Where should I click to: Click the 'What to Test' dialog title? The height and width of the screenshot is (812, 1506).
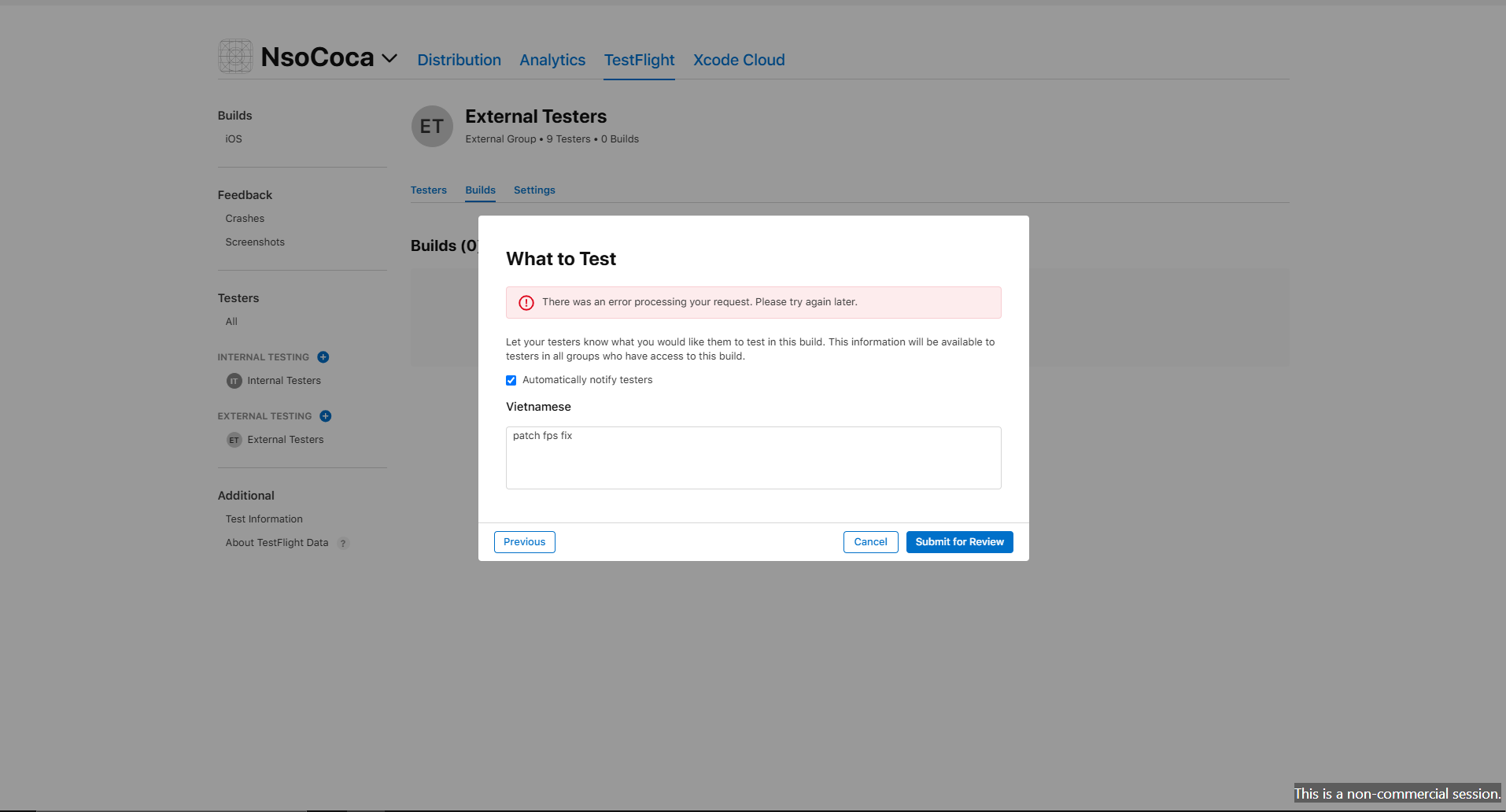(561, 259)
